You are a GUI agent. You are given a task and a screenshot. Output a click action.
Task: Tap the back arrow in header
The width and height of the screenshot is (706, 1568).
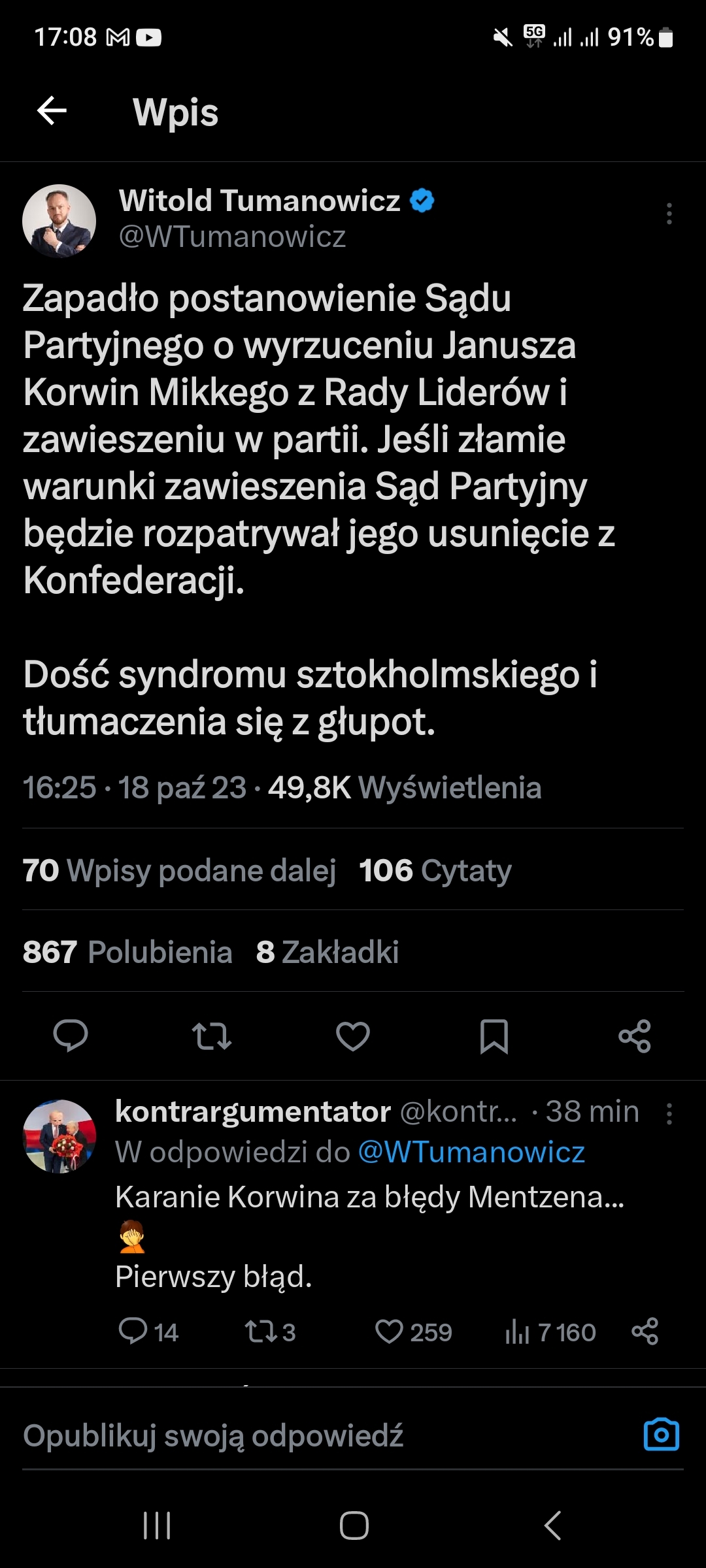coord(52,110)
